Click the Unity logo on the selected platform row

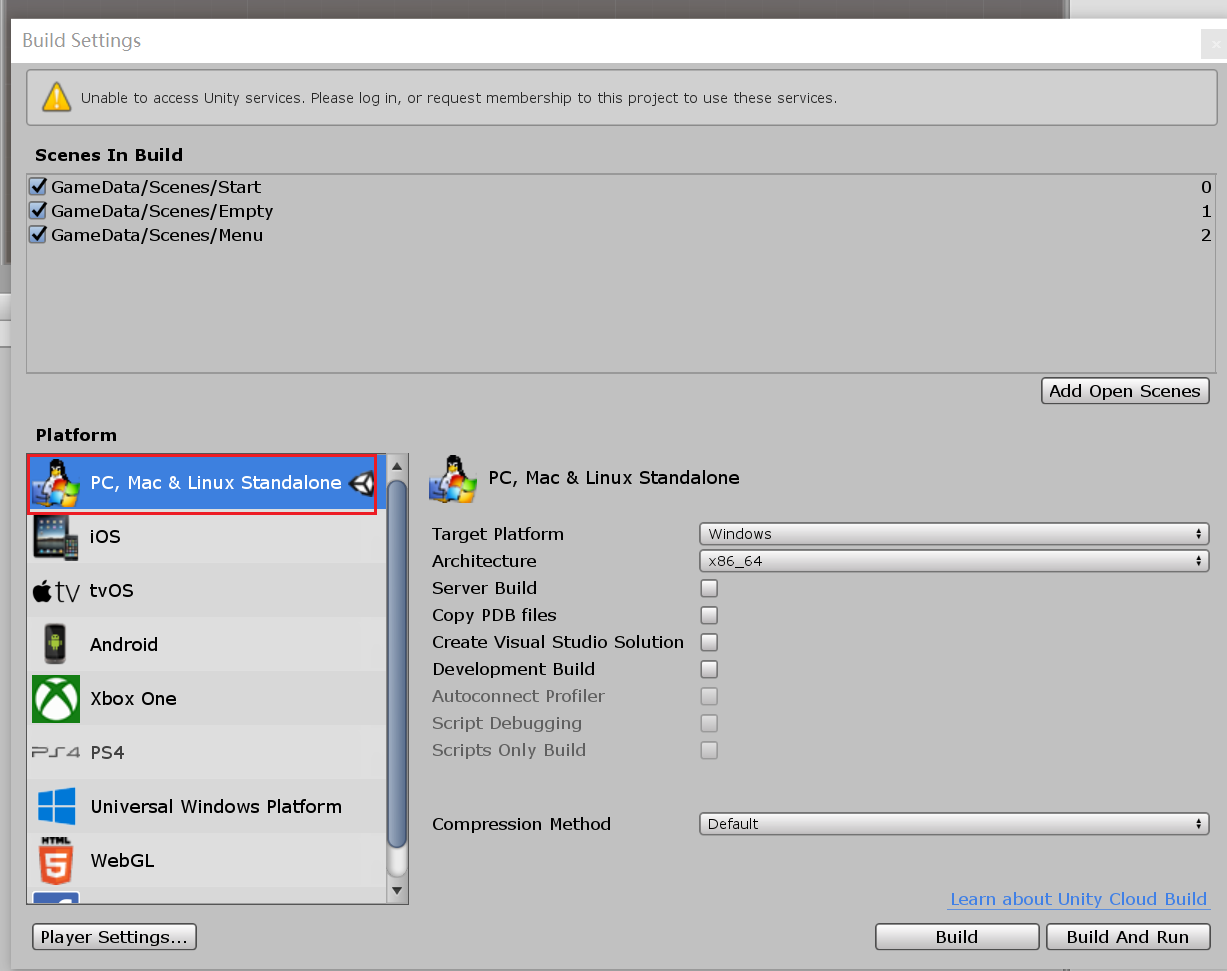click(362, 484)
